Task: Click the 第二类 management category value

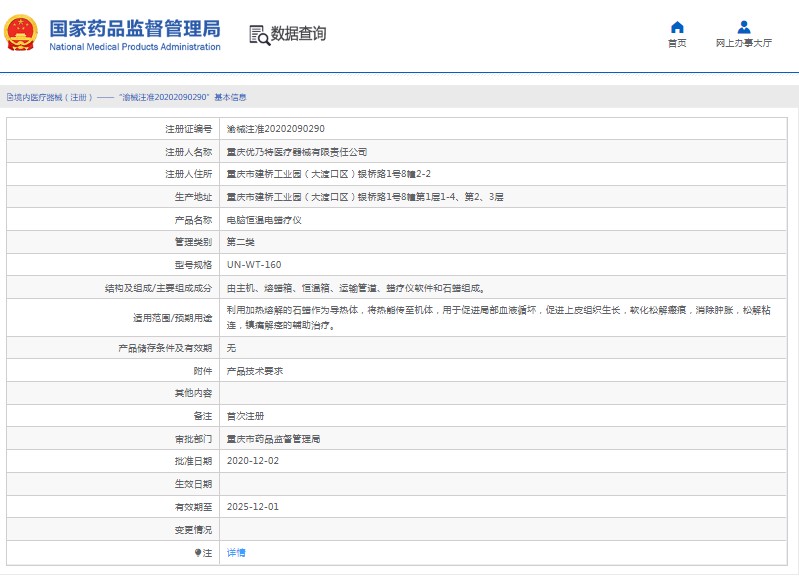Action: pos(241,242)
